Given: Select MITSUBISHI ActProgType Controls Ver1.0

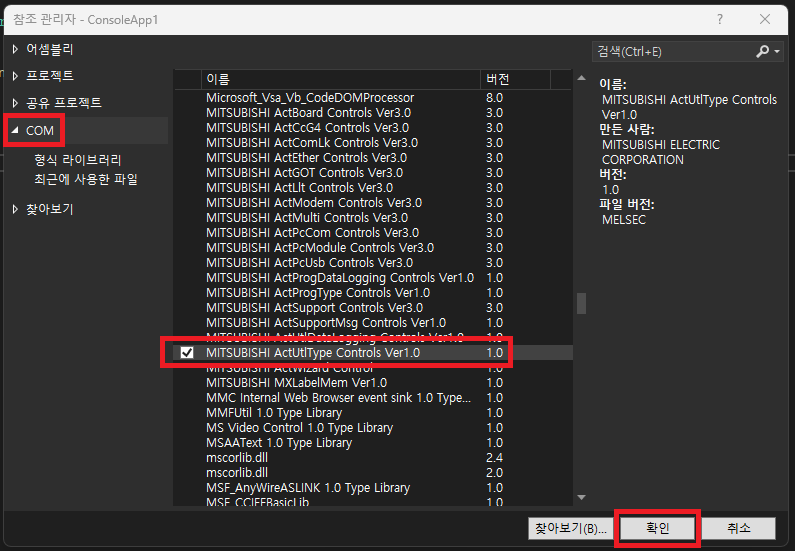Looking at the screenshot, I should coord(373,292).
